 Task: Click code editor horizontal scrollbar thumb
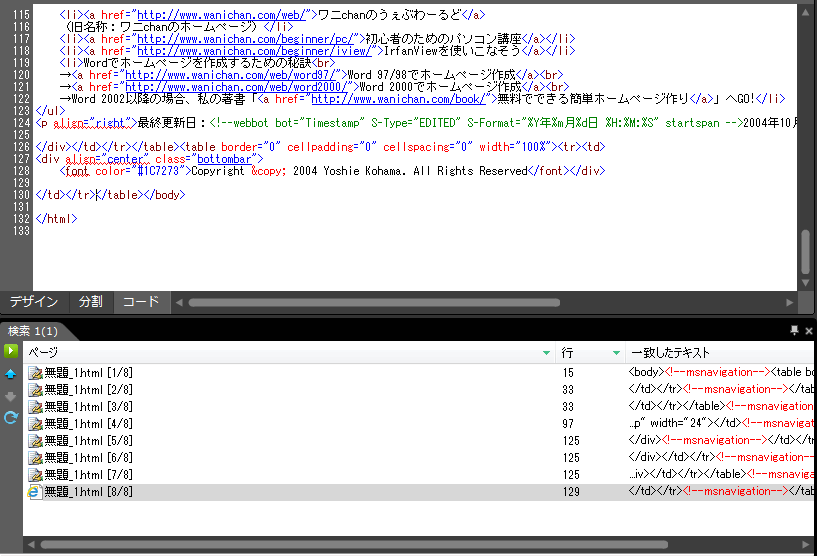click(x=374, y=303)
